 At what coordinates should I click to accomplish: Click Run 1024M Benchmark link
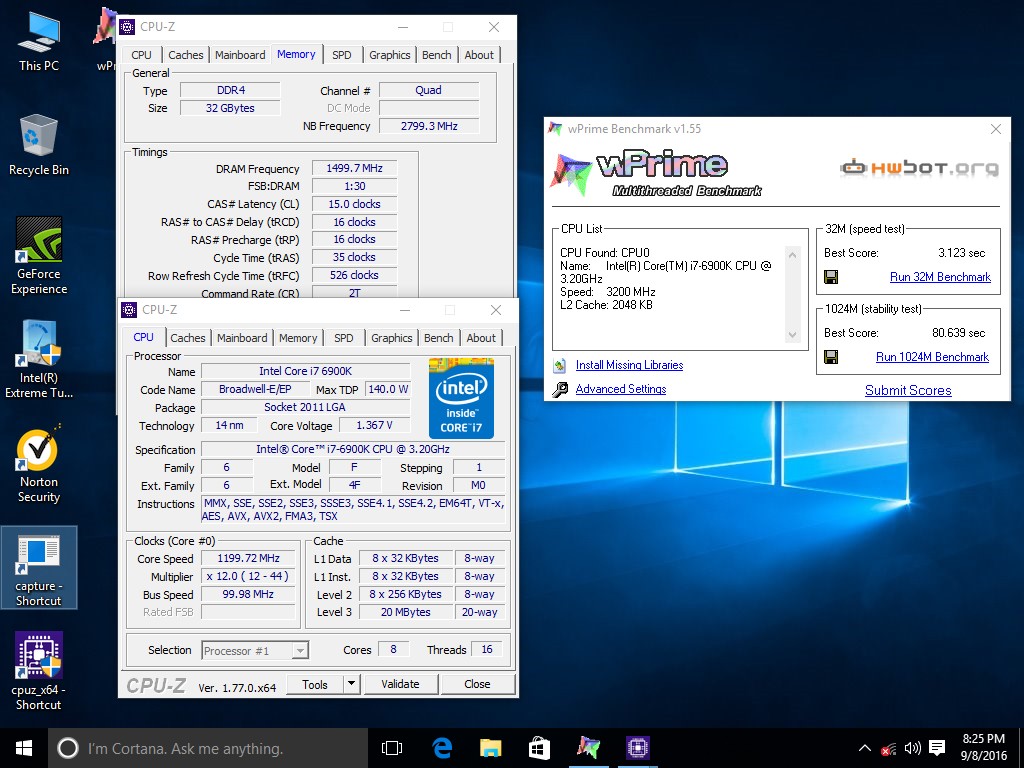932,357
